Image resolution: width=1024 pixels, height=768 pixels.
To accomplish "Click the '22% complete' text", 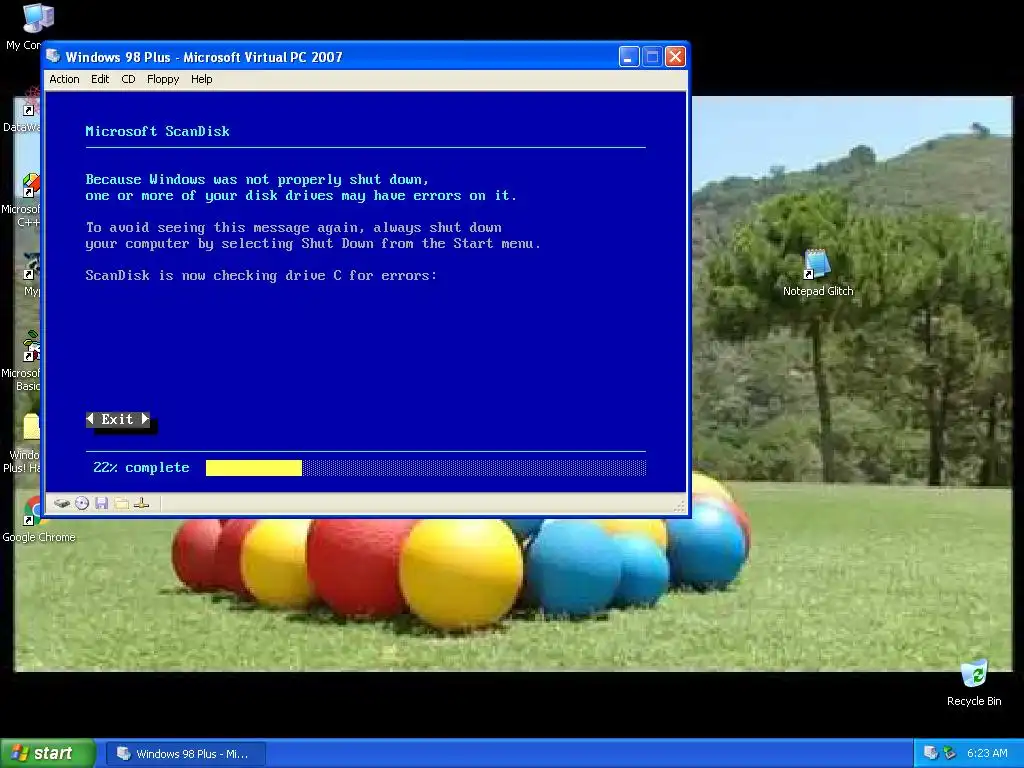I will [141, 468].
